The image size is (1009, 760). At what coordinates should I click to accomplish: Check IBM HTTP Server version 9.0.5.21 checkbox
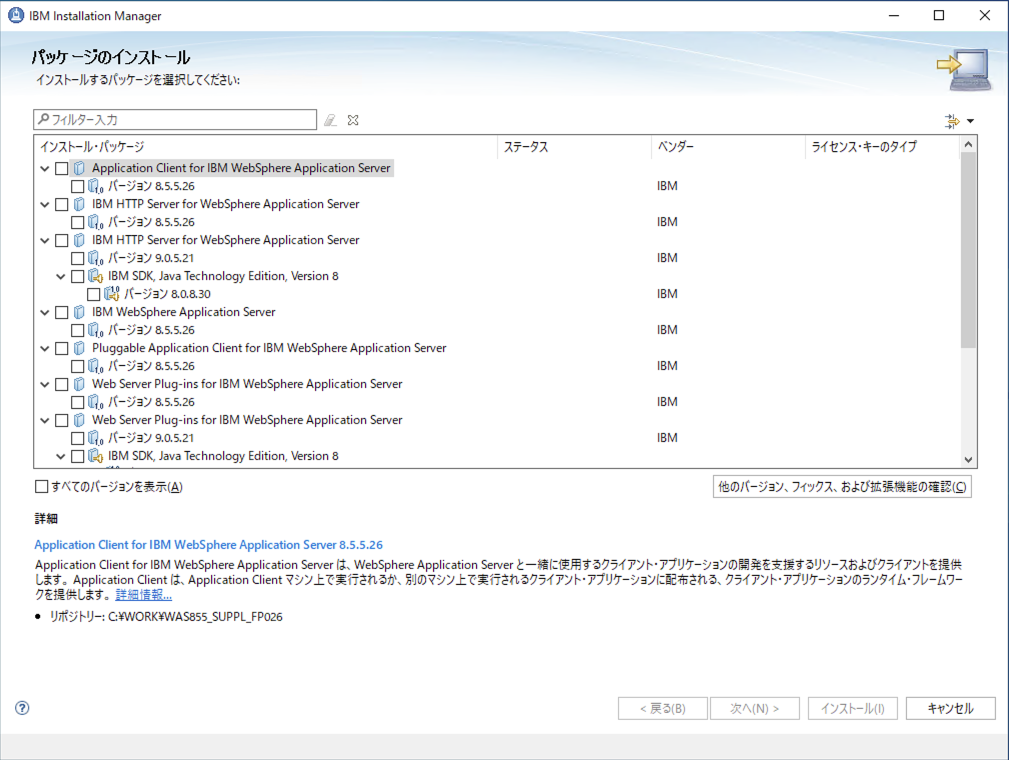[x=78, y=259]
